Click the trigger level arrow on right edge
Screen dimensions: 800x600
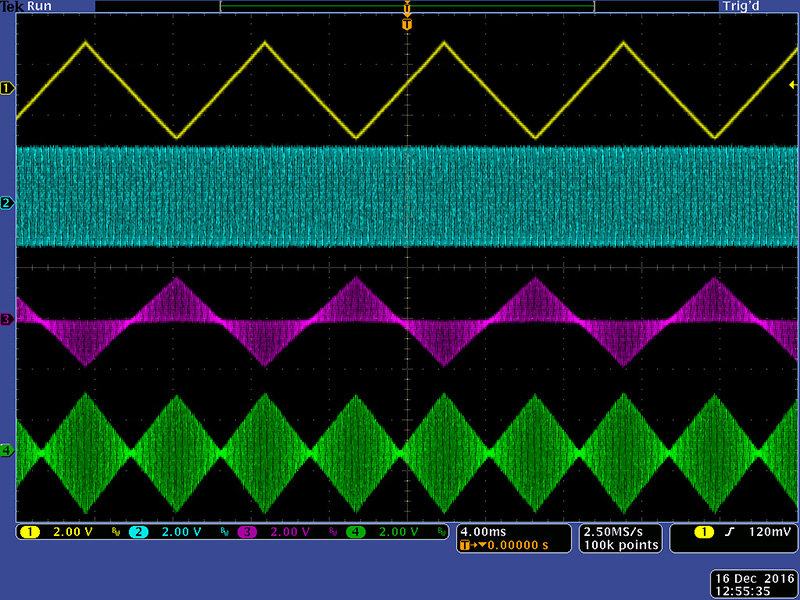click(792, 85)
